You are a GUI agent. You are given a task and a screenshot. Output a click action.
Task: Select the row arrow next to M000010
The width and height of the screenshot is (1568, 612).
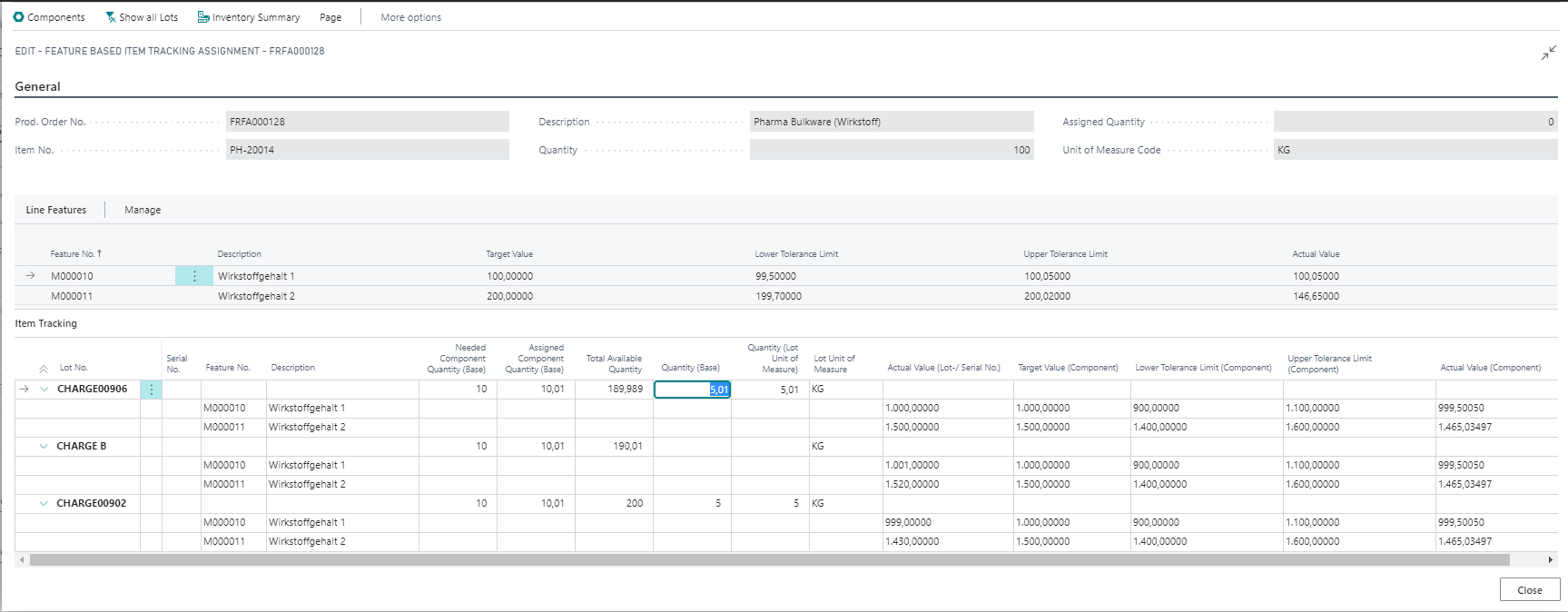click(x=30, y=276)
